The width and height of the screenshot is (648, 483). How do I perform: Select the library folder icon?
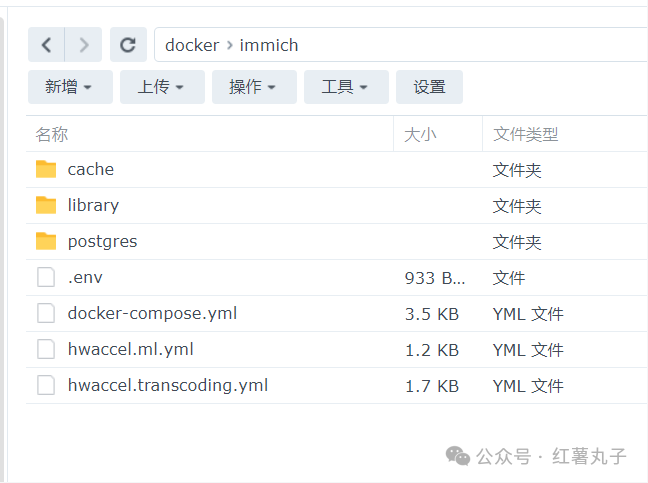click(46, 205)
